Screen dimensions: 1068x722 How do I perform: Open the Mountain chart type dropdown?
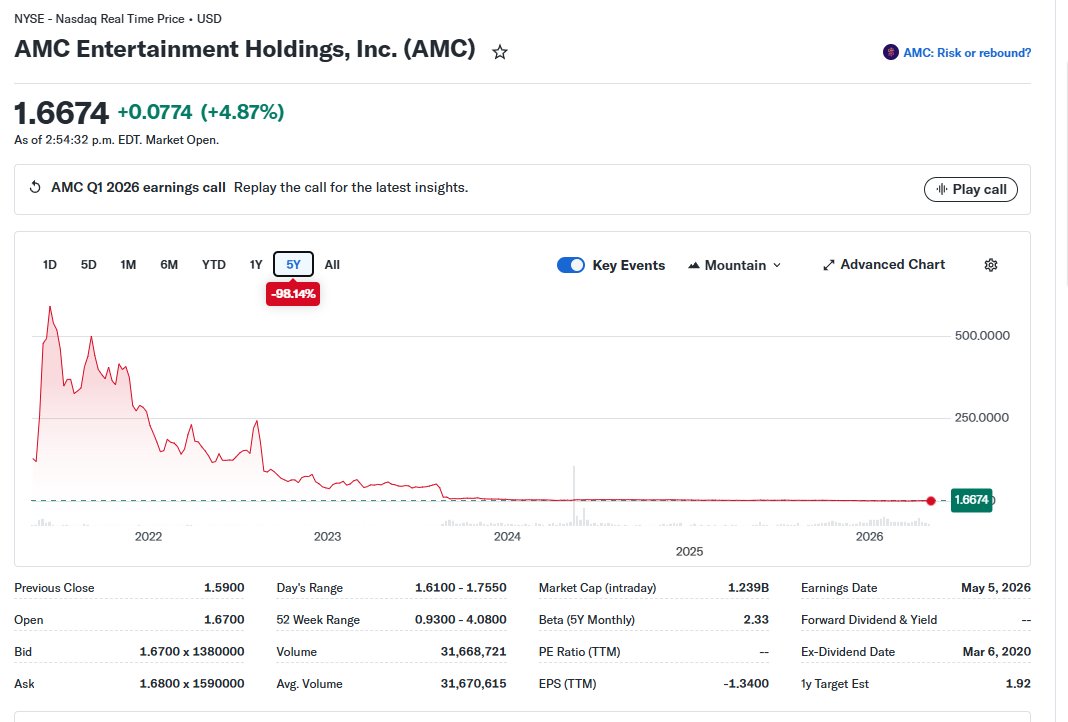[x=734, y=265]
